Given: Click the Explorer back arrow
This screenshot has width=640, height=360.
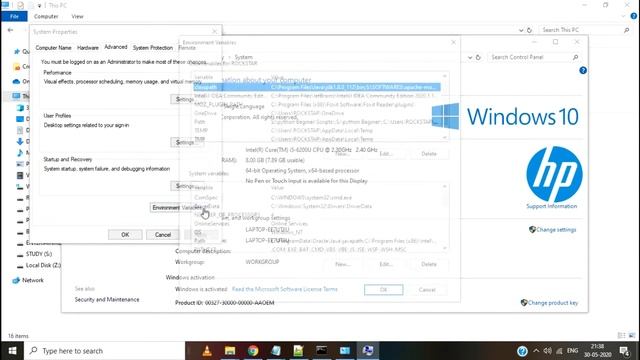Looking at the screenshot, I should [10, 30].
